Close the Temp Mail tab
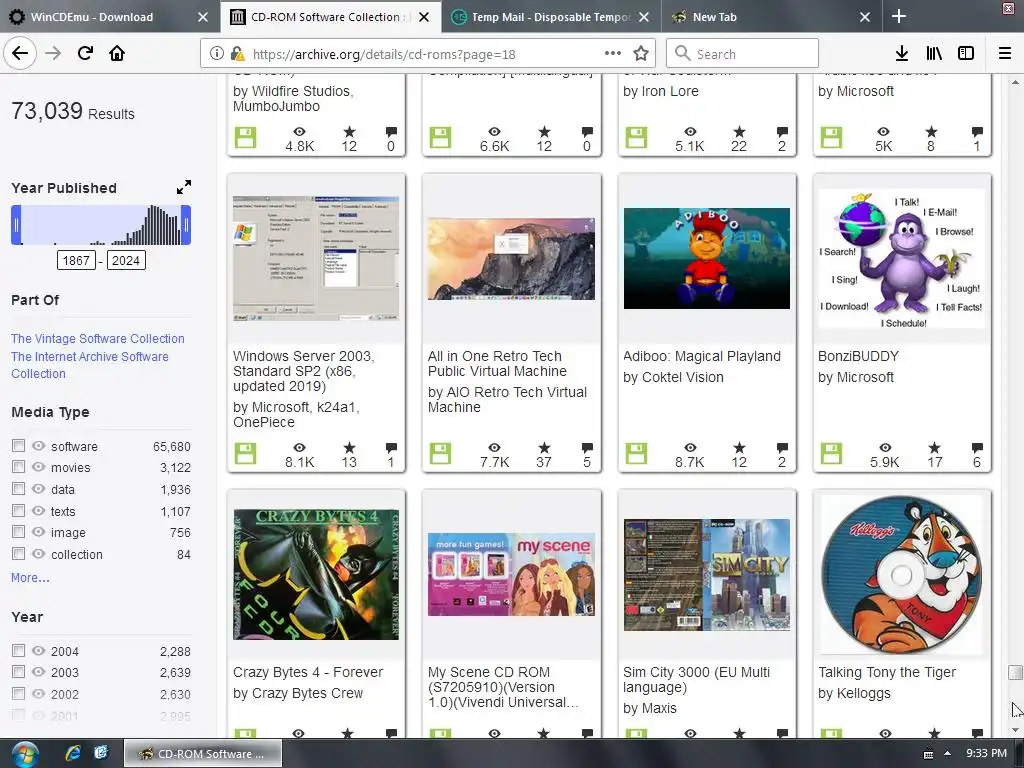The image size is (1024, 768). pyautogui.click(x=644, y=17)
